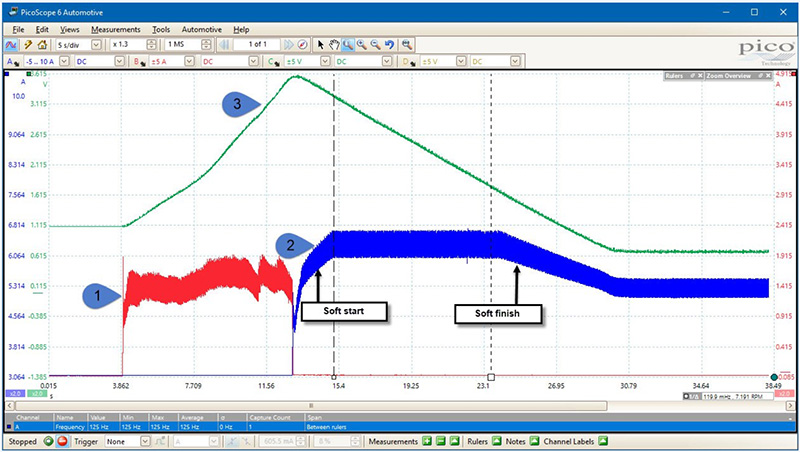Click blue x2.0 axis scale button

point(13,393)
